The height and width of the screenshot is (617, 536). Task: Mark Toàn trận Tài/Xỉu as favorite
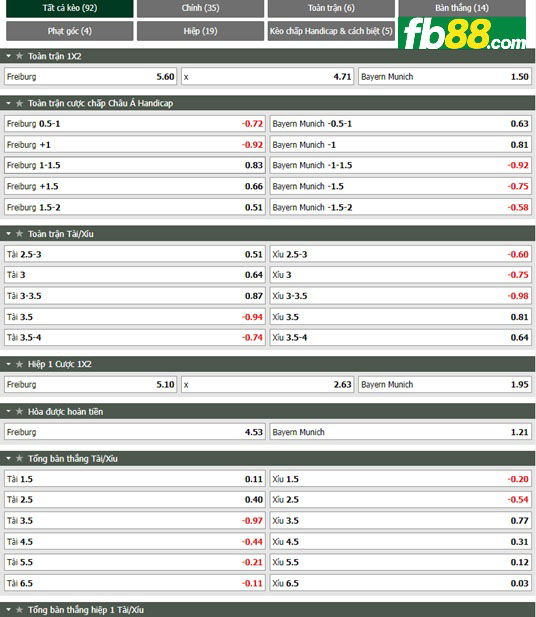click(19, 234)
